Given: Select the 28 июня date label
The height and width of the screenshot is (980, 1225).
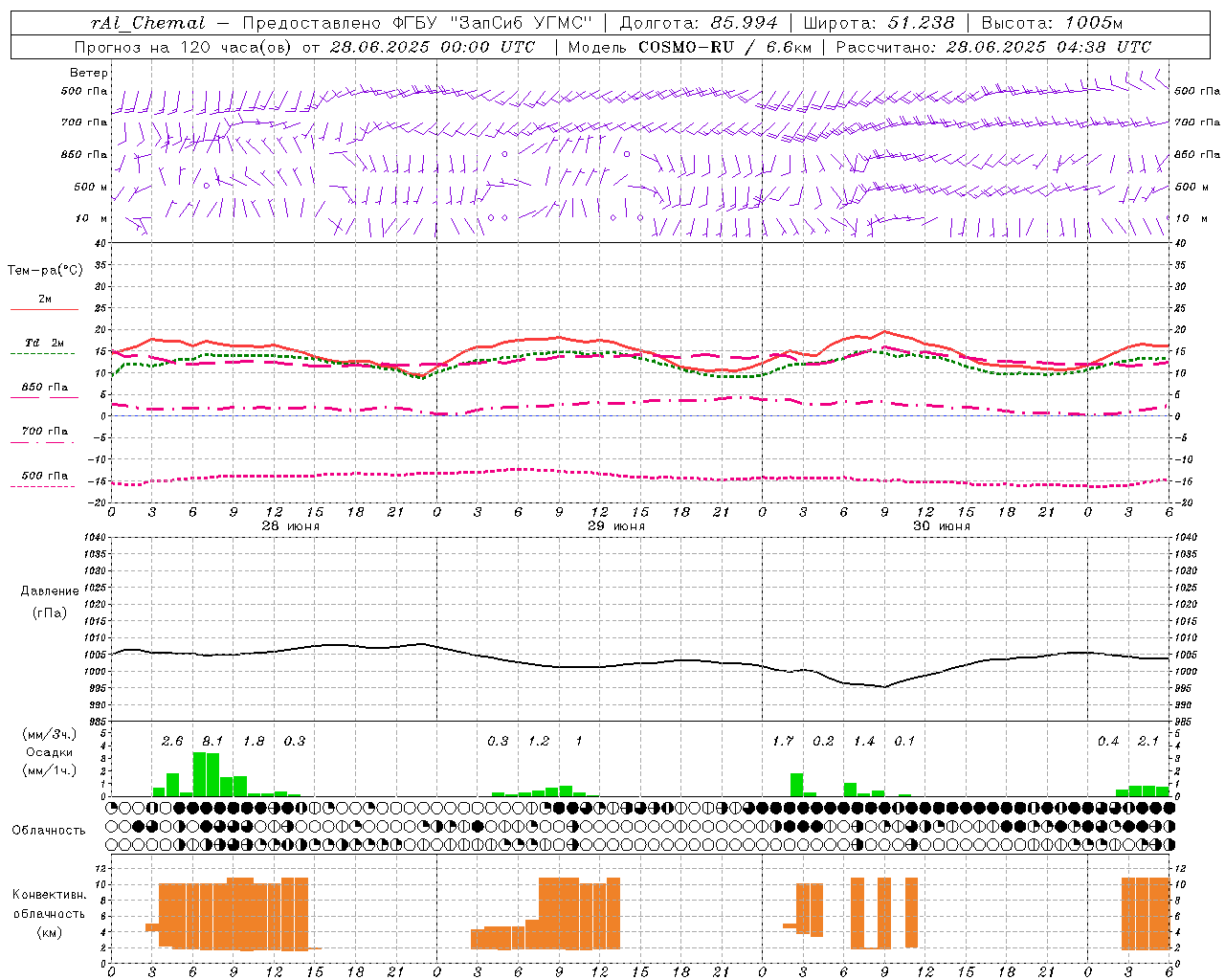Looking at the screenshot, I should tap(291, 525).
